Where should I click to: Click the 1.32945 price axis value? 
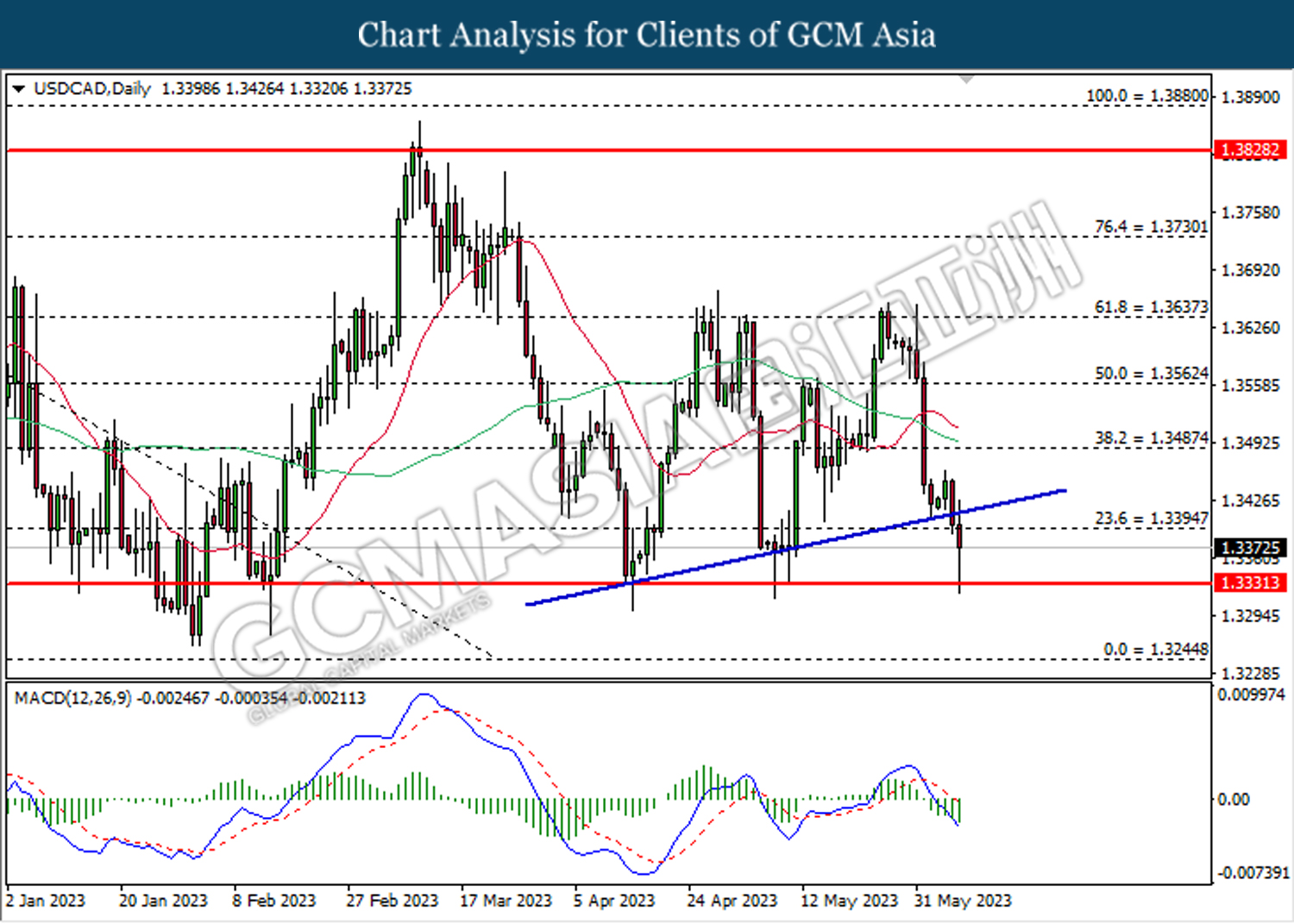pos(1251,616)
